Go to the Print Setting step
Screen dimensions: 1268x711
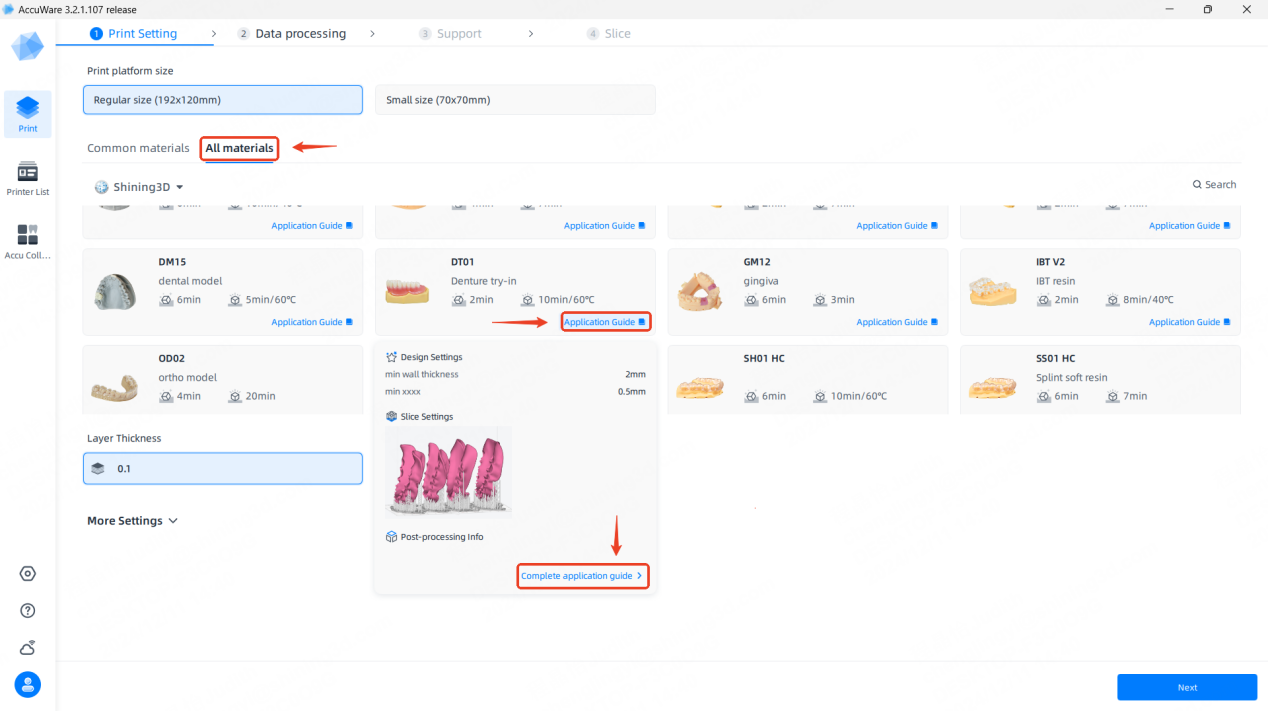(134, 33)
